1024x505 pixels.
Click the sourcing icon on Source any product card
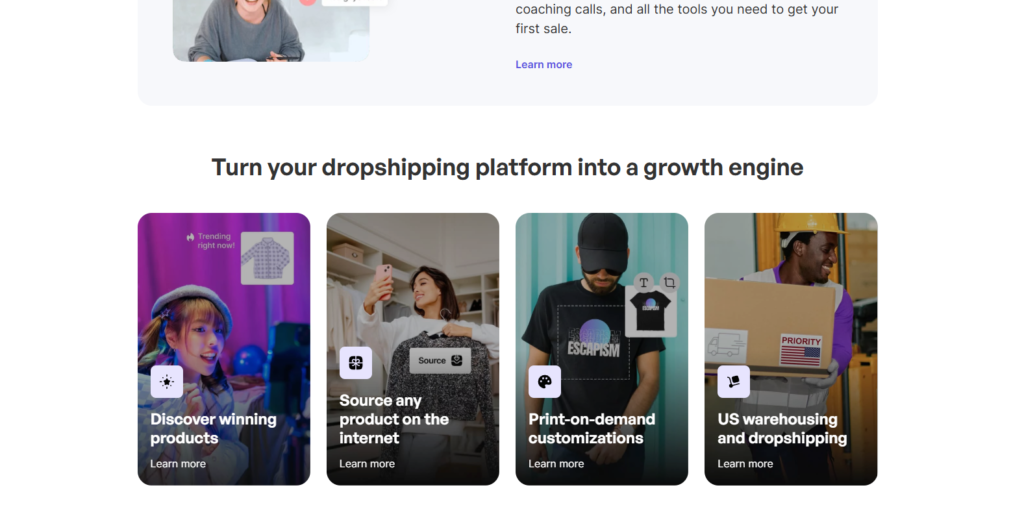pos(355,363)
